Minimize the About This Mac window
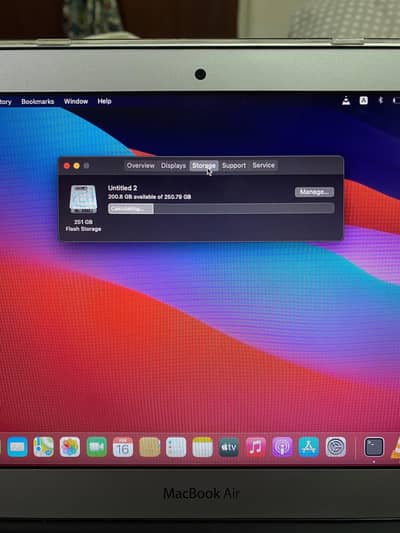Screen dimensions: 400x533 tap(77, 166)
